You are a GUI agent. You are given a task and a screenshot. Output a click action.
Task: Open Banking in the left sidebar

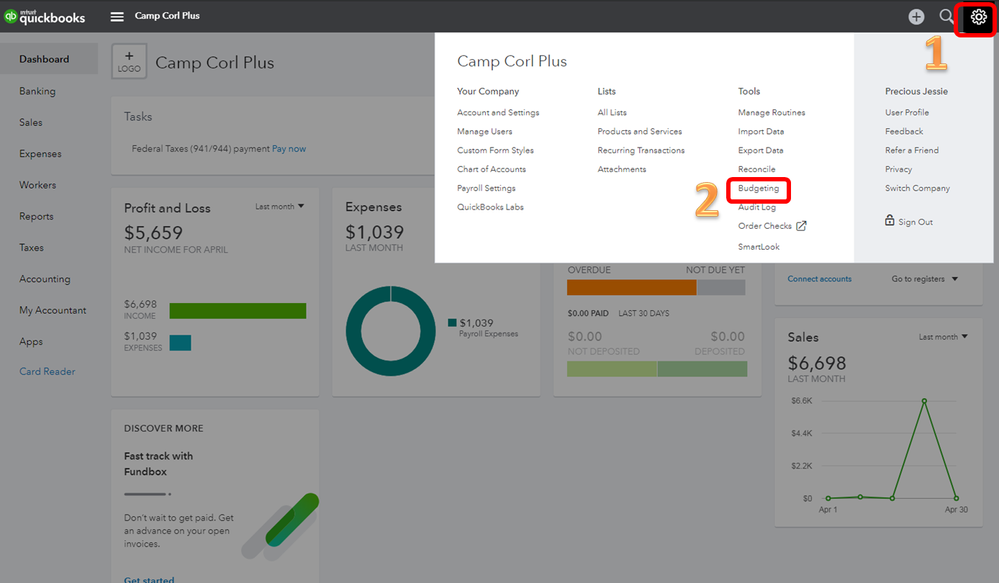38,91
